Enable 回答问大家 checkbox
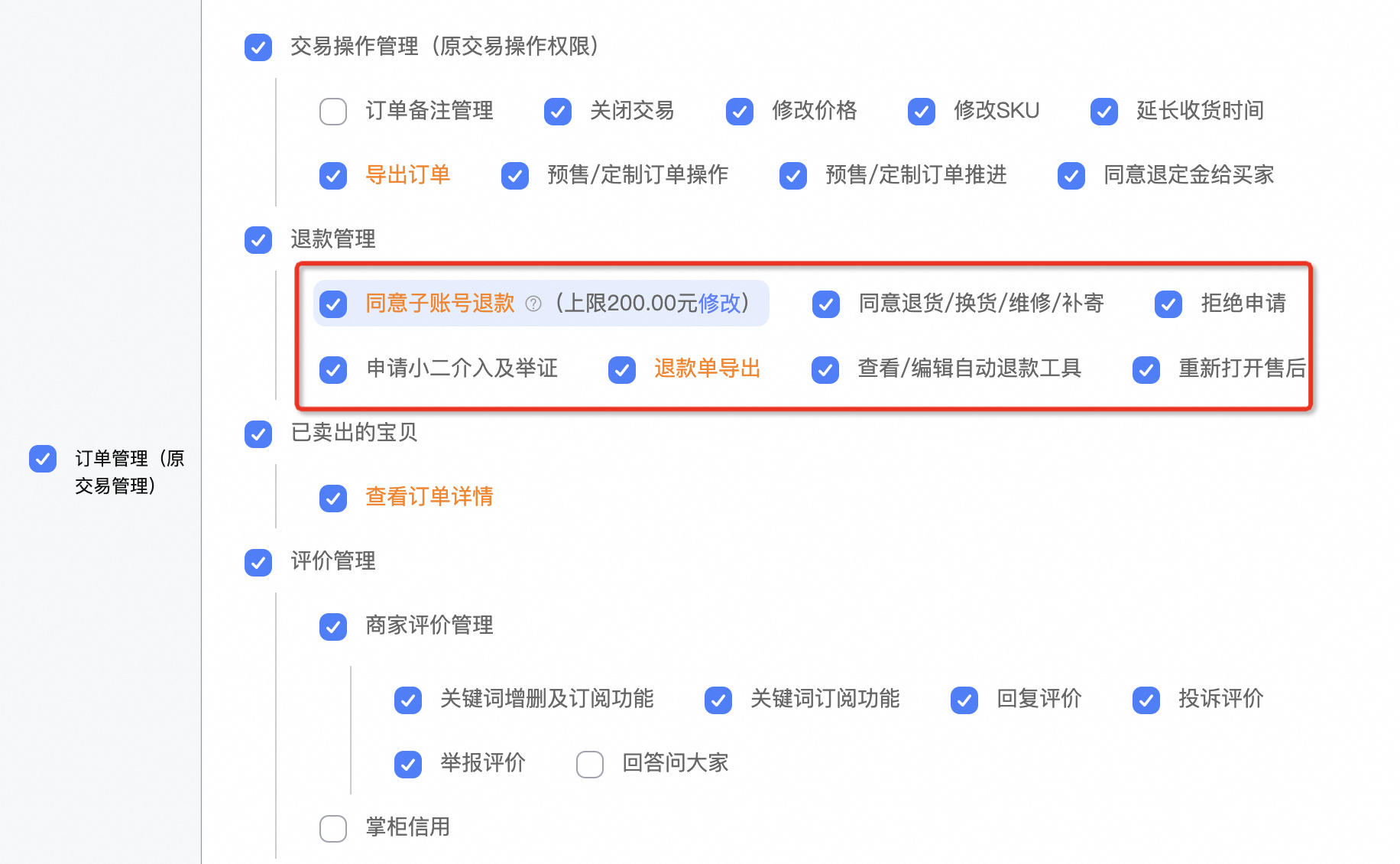The image size is (1400, 864). click(590, 764)
